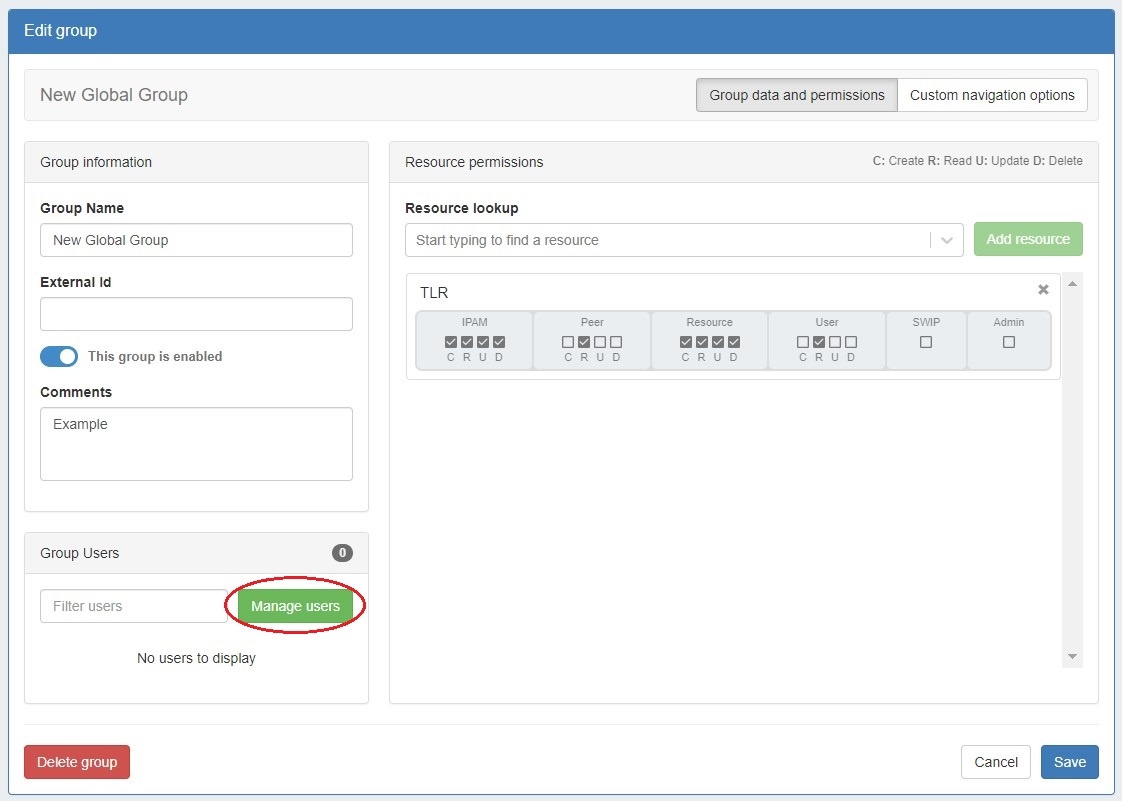The width and height of the screenshot is (1122, 801).
Task: Click the Group Users count badge
Action: [342, 553]
